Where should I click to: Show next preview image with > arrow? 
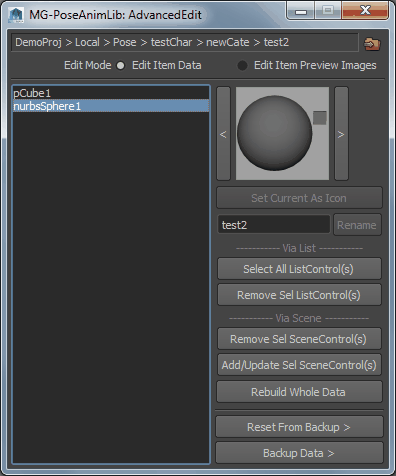[341, 134]
